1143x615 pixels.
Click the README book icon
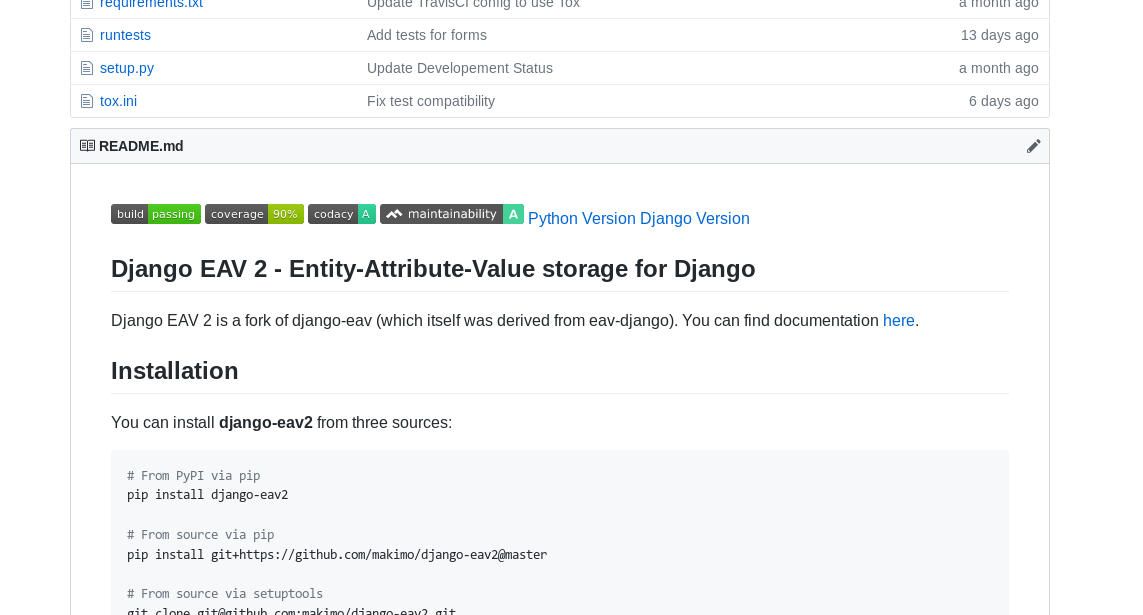click(x=87, y=146)
